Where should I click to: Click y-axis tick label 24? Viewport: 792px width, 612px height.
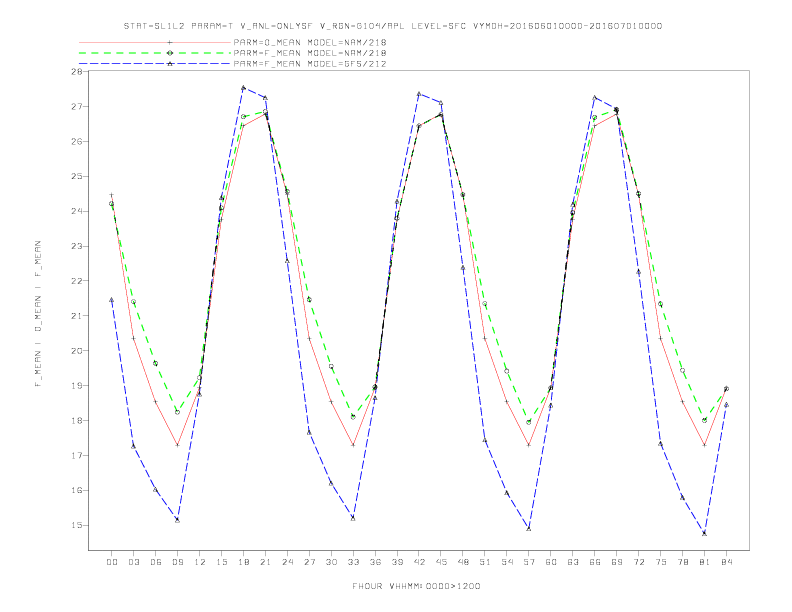(77, 211)
